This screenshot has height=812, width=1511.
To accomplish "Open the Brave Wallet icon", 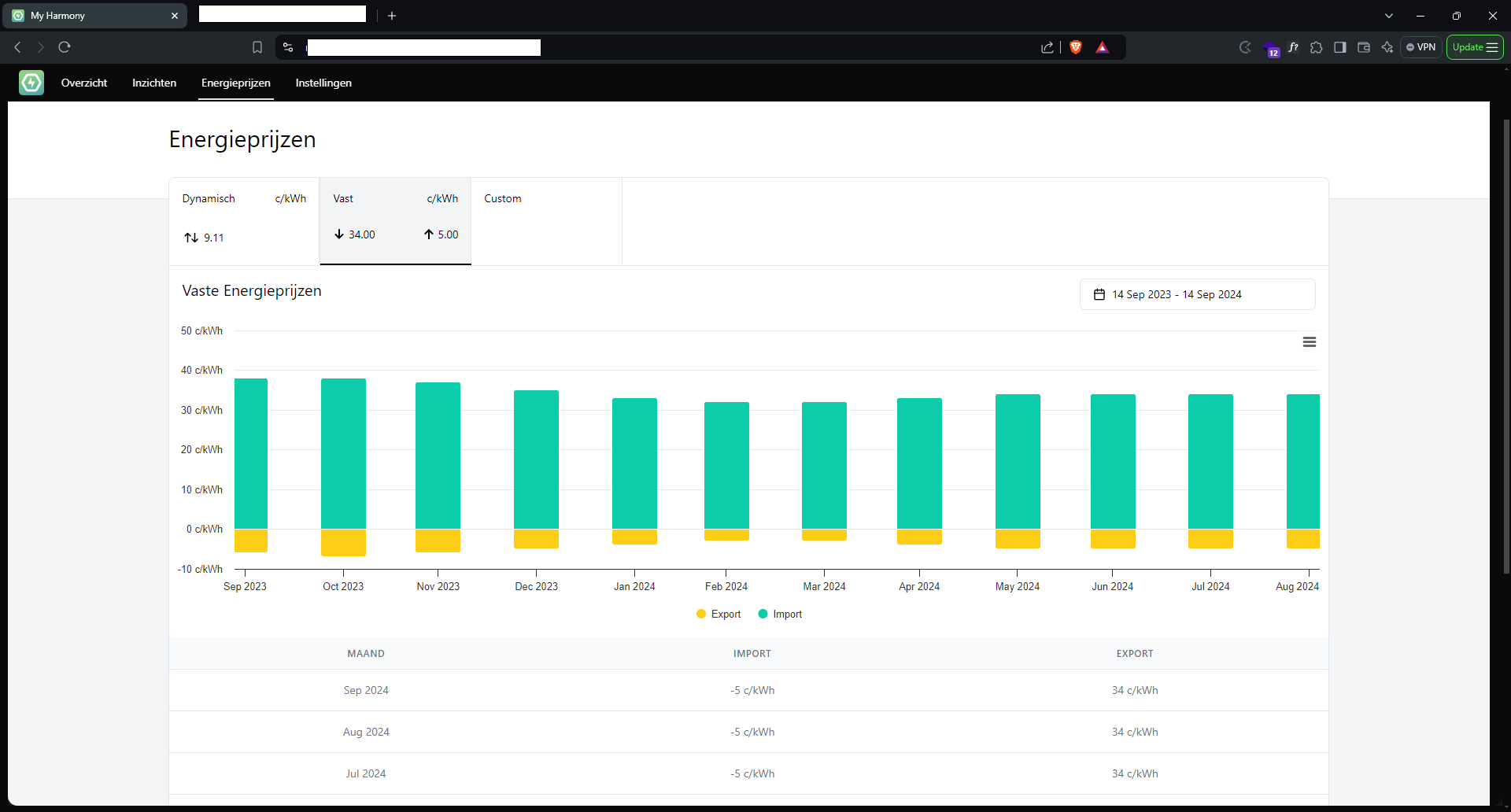I will tap(1364, 47).
